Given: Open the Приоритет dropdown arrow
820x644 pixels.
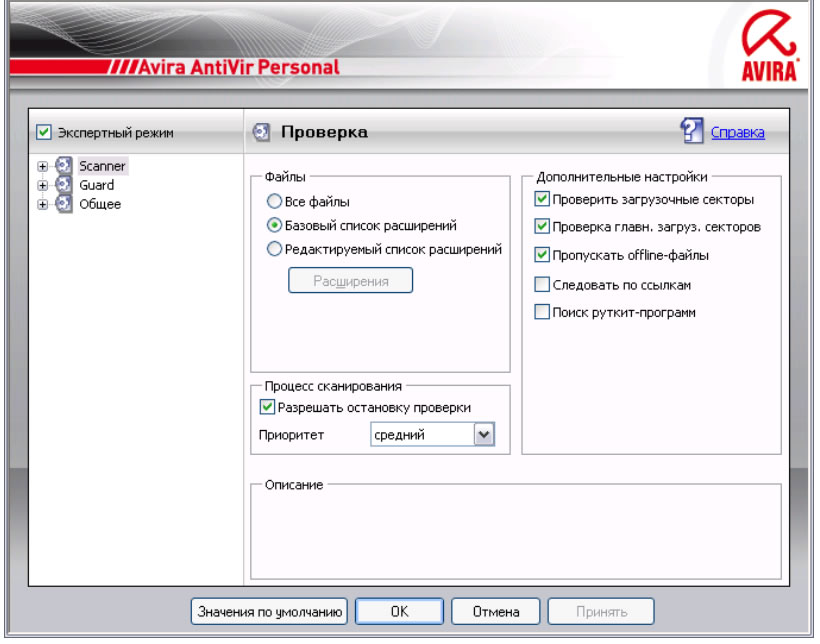Looking at the screenshot, I should click(x=484, y=435).
